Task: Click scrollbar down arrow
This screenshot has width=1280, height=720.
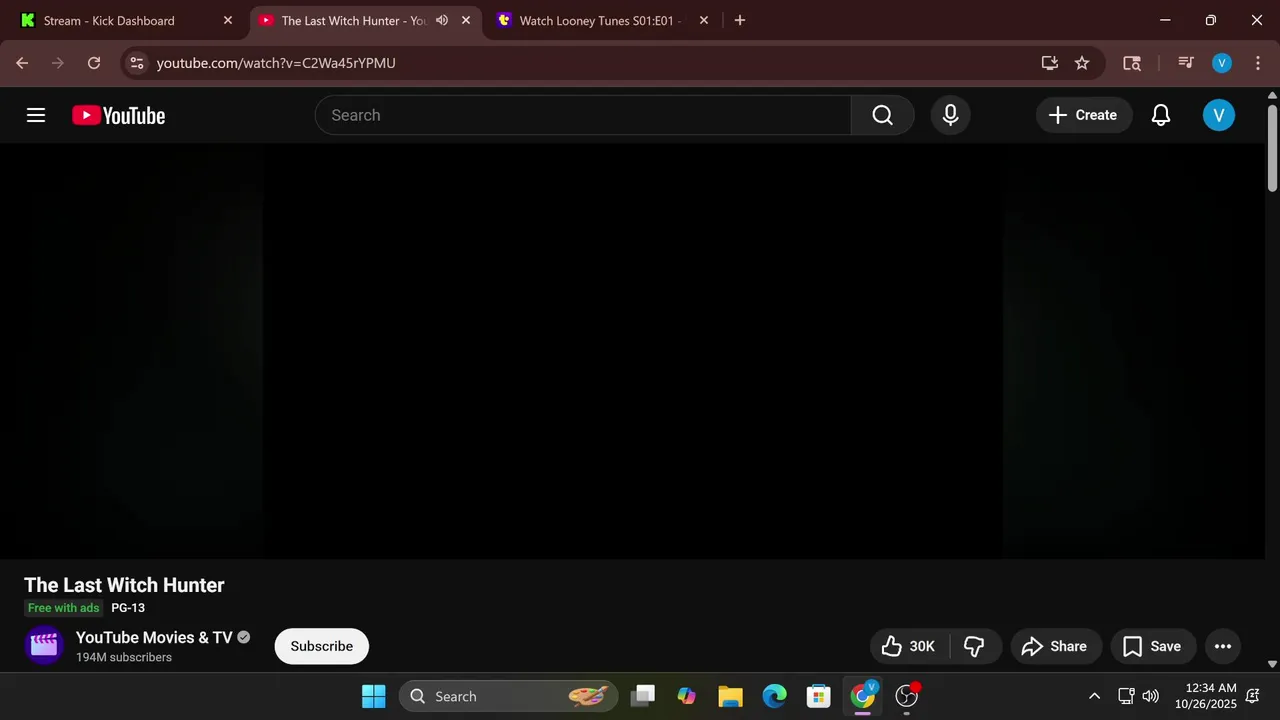Action: (1272, 664)
